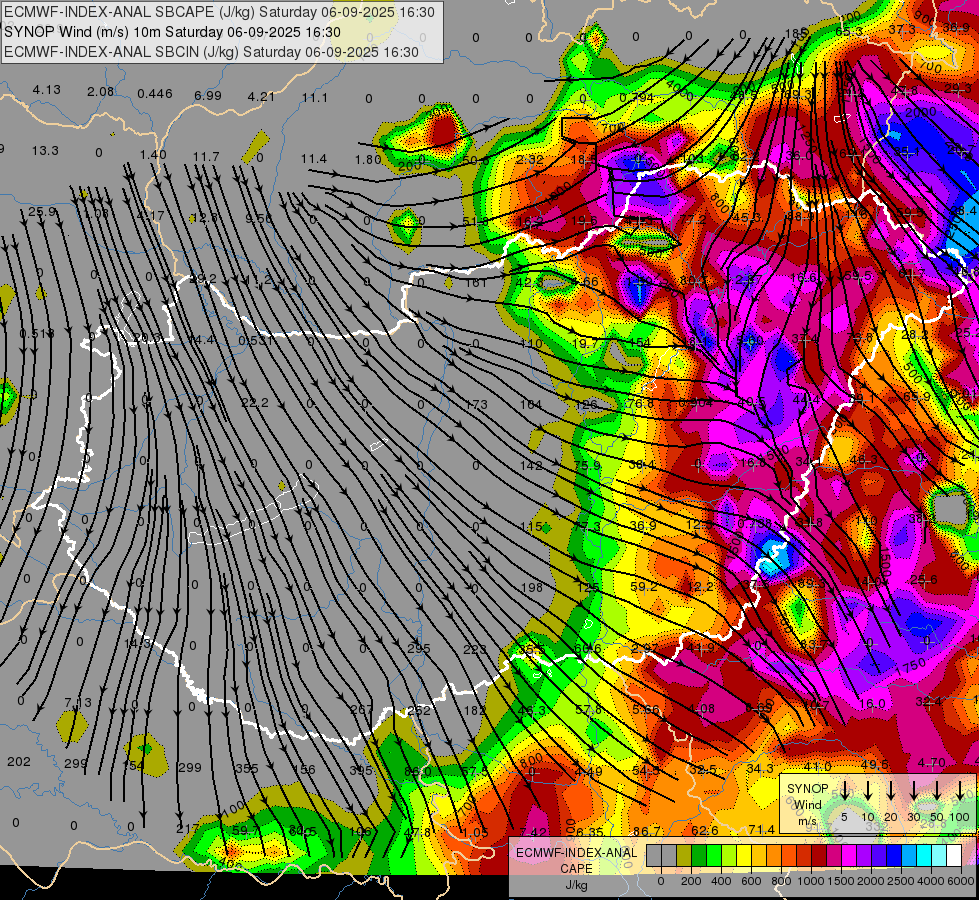Pick the pure blue swatch left of 2500
The height and width of the screenshot is (900, 979).
point(893,855)
